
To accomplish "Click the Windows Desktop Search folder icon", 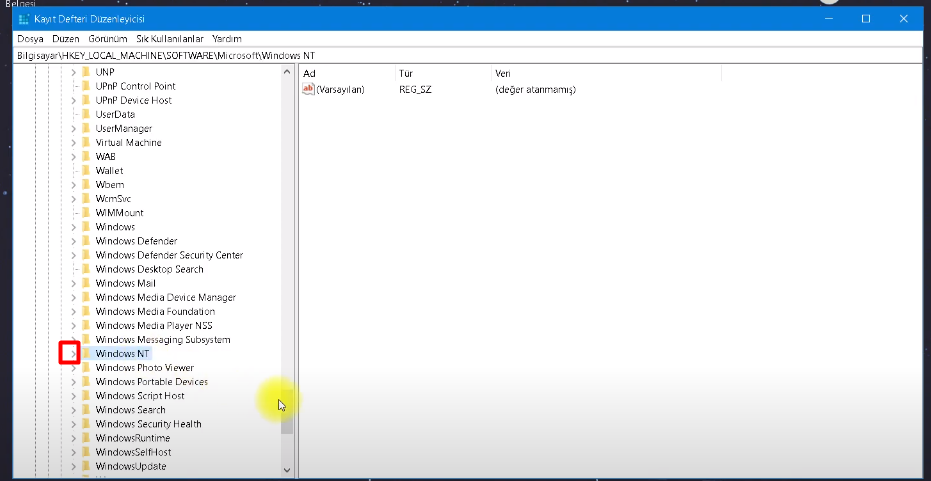I will point(86,269).
